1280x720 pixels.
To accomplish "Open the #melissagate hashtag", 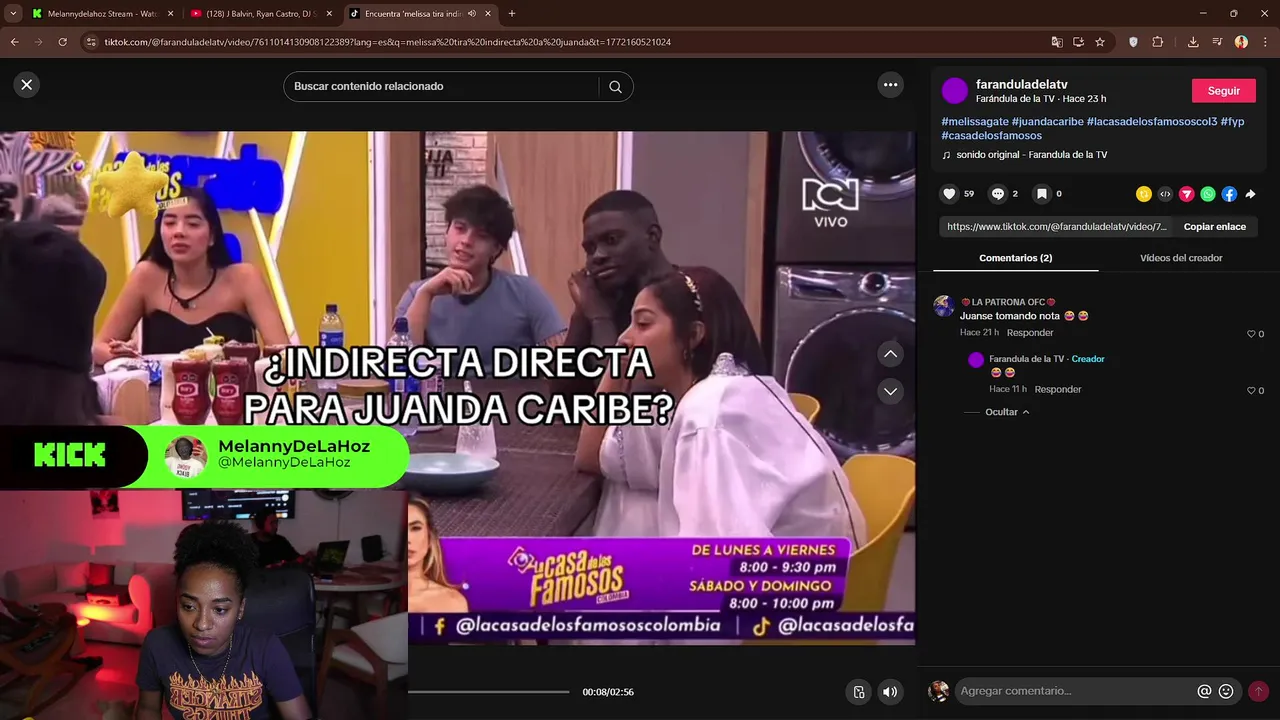I will point(975,121).
